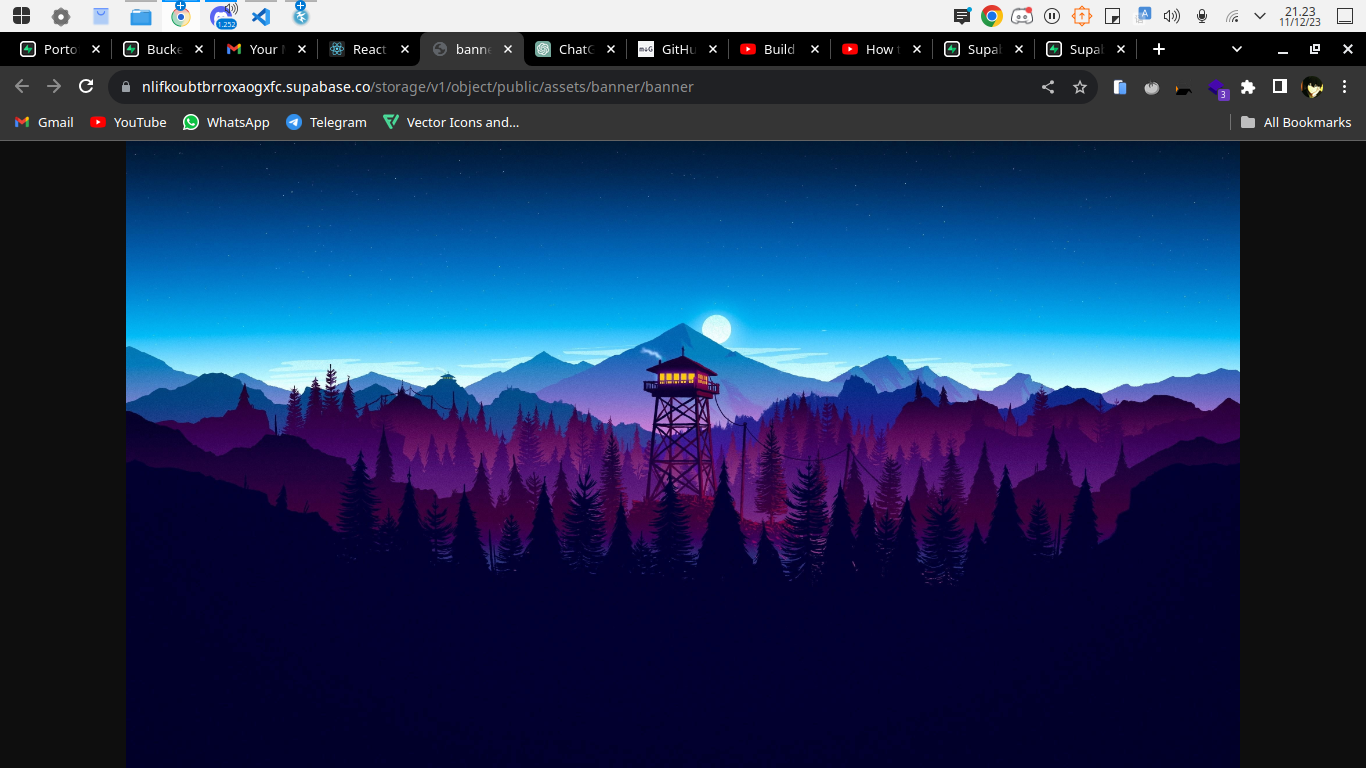Open the browser side panel icon
1366x768 pixels.
click(x=1279, y=87)
